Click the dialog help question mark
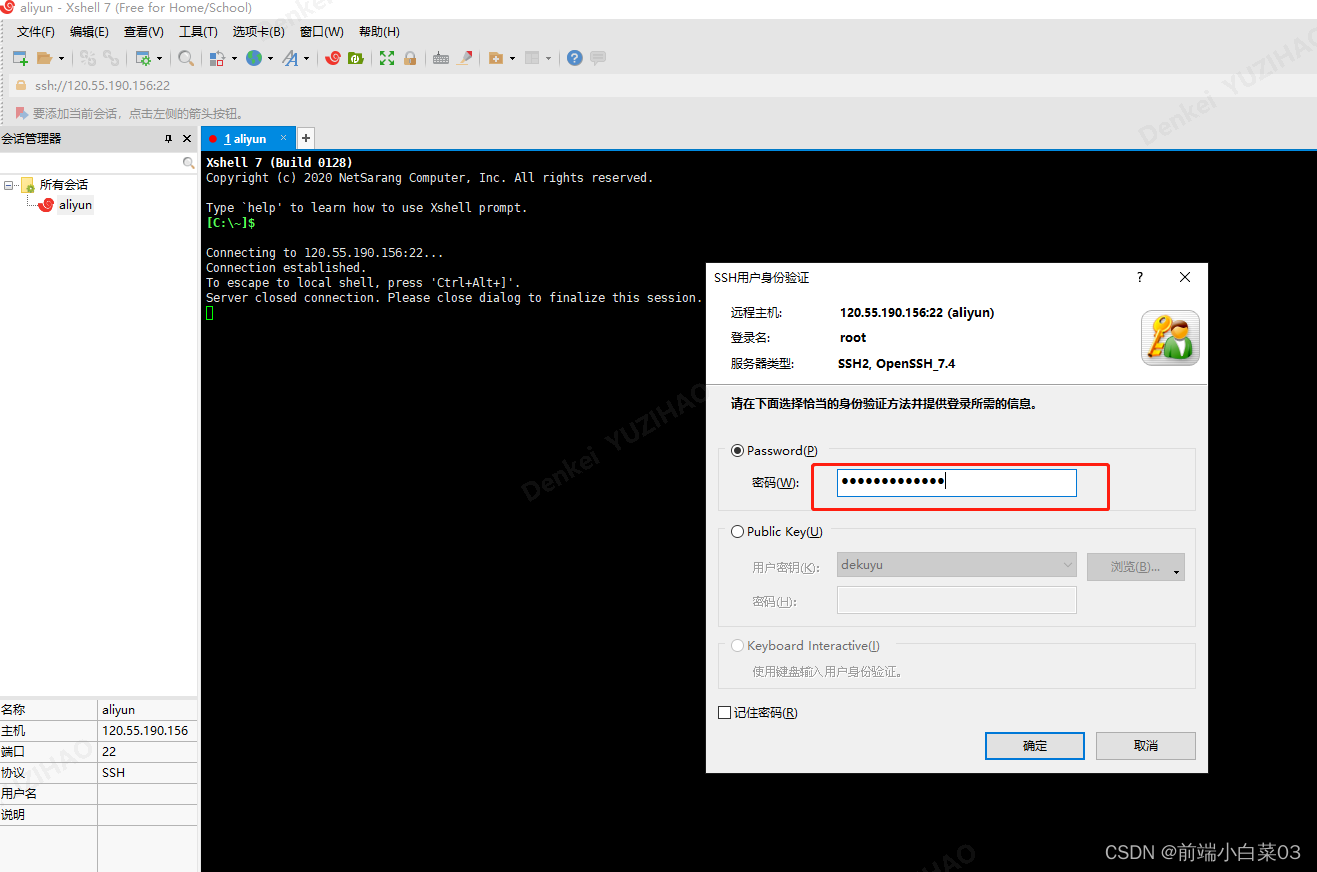This screenshot has width=1317, height=872. (x=1140, y=277)
